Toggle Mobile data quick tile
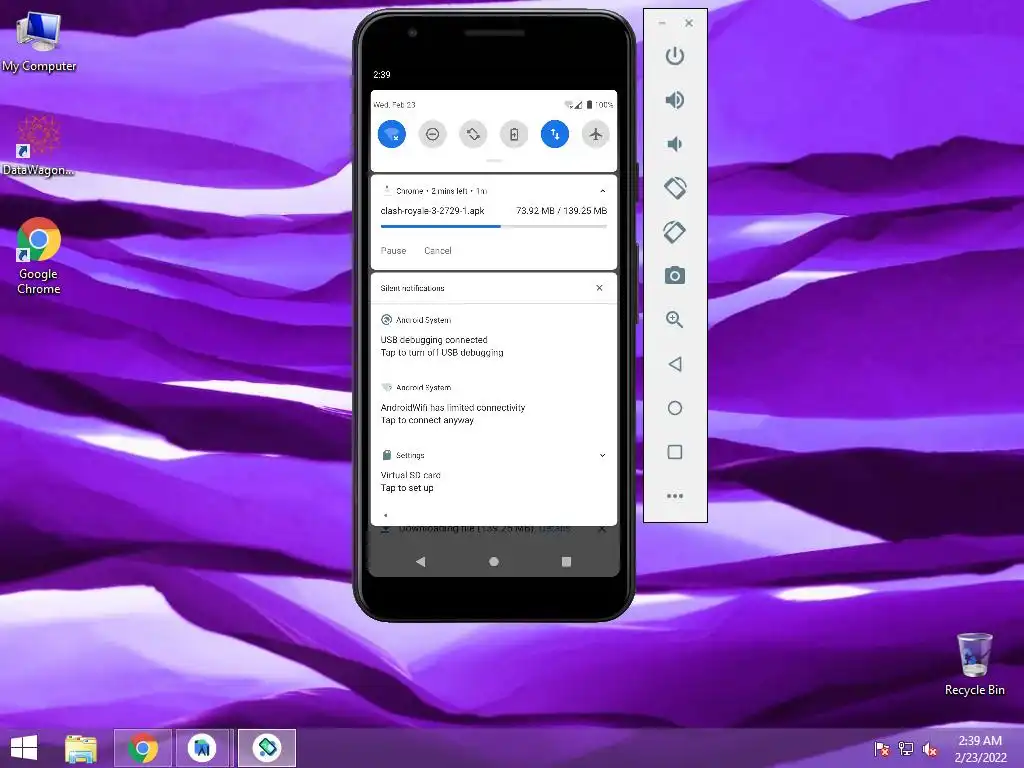 click(555, 135)
